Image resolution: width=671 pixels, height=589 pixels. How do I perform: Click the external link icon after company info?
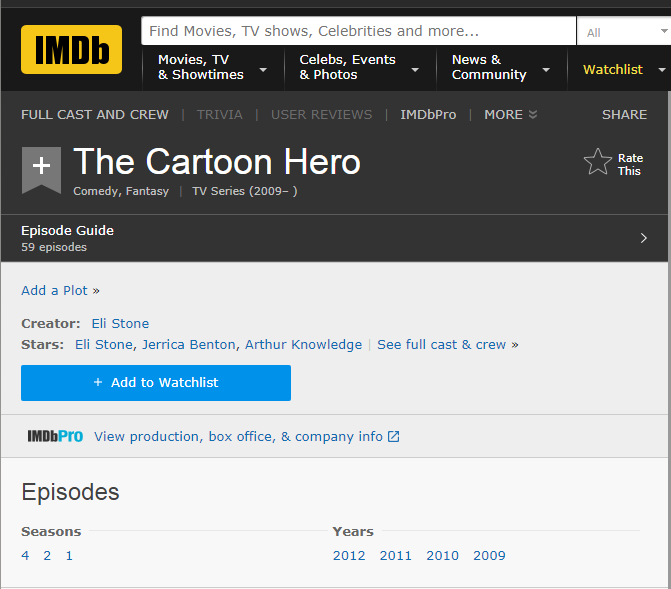[393, 437]
